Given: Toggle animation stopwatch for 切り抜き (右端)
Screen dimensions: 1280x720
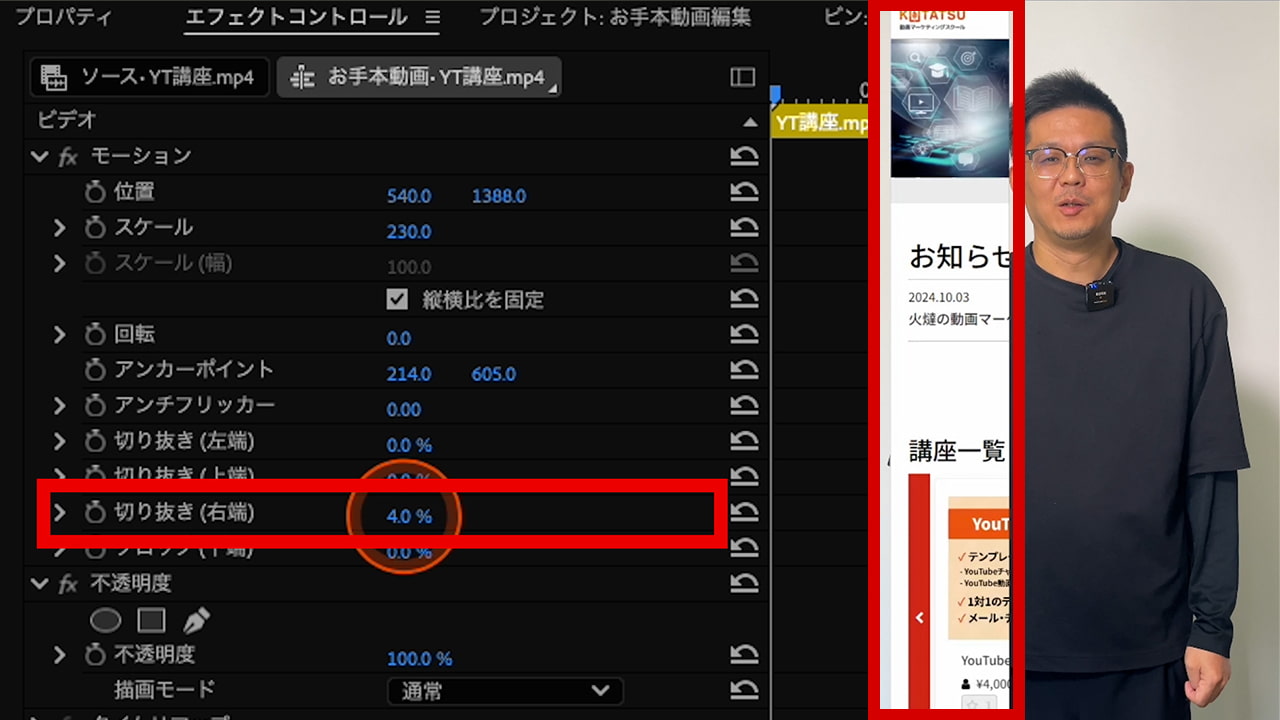Looking at the screenshot, I should pyautogui.click(x=95, y=513).
